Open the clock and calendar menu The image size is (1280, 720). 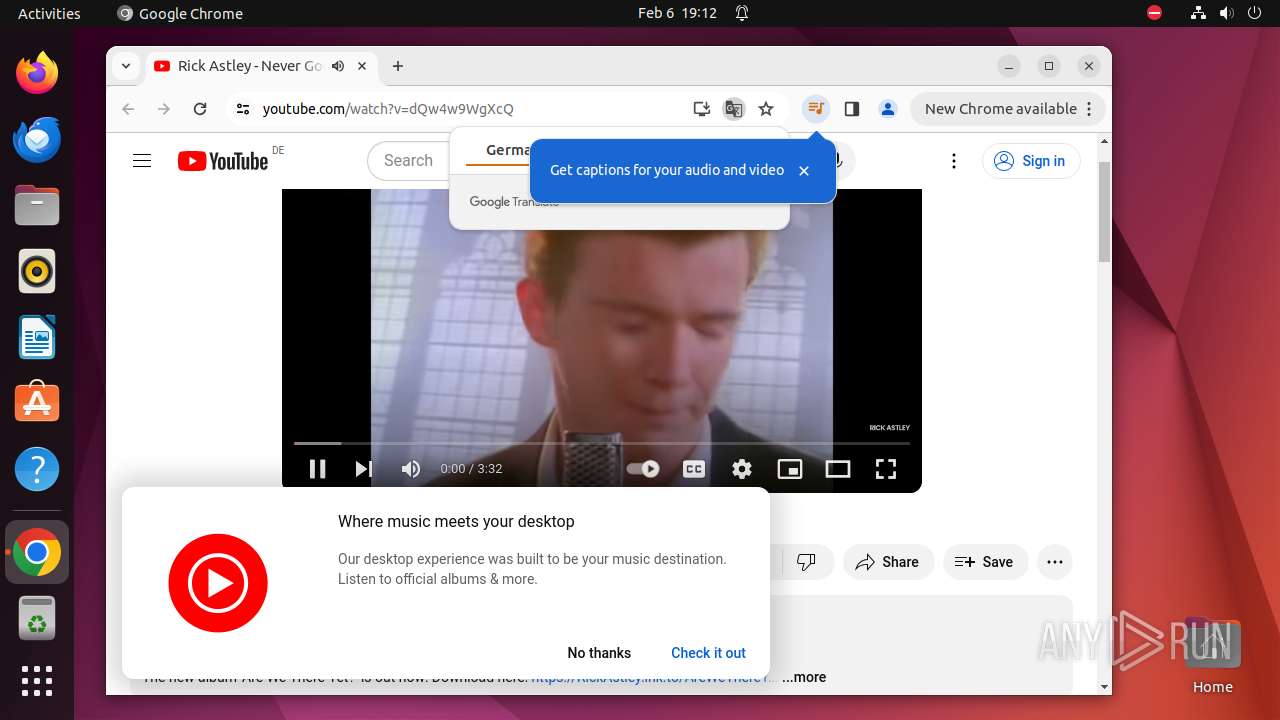677,13
